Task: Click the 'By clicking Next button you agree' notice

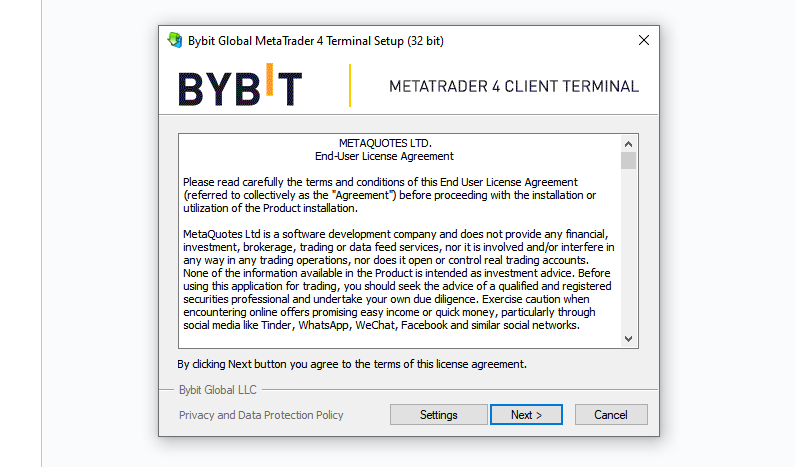Action: [x=352, y=364]
